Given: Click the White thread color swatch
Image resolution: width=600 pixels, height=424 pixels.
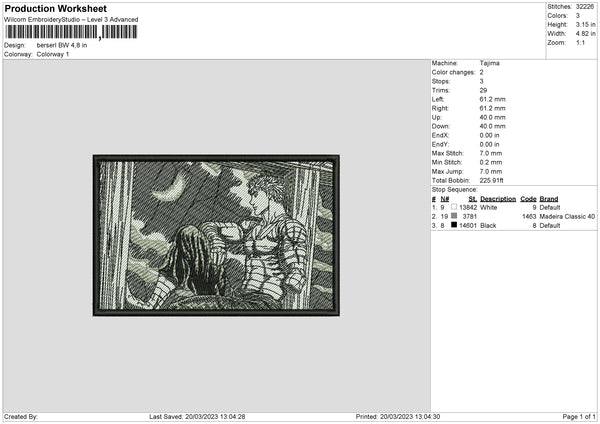Looking at the screenshot, I should pyautogui.click(x=454, y=207).
